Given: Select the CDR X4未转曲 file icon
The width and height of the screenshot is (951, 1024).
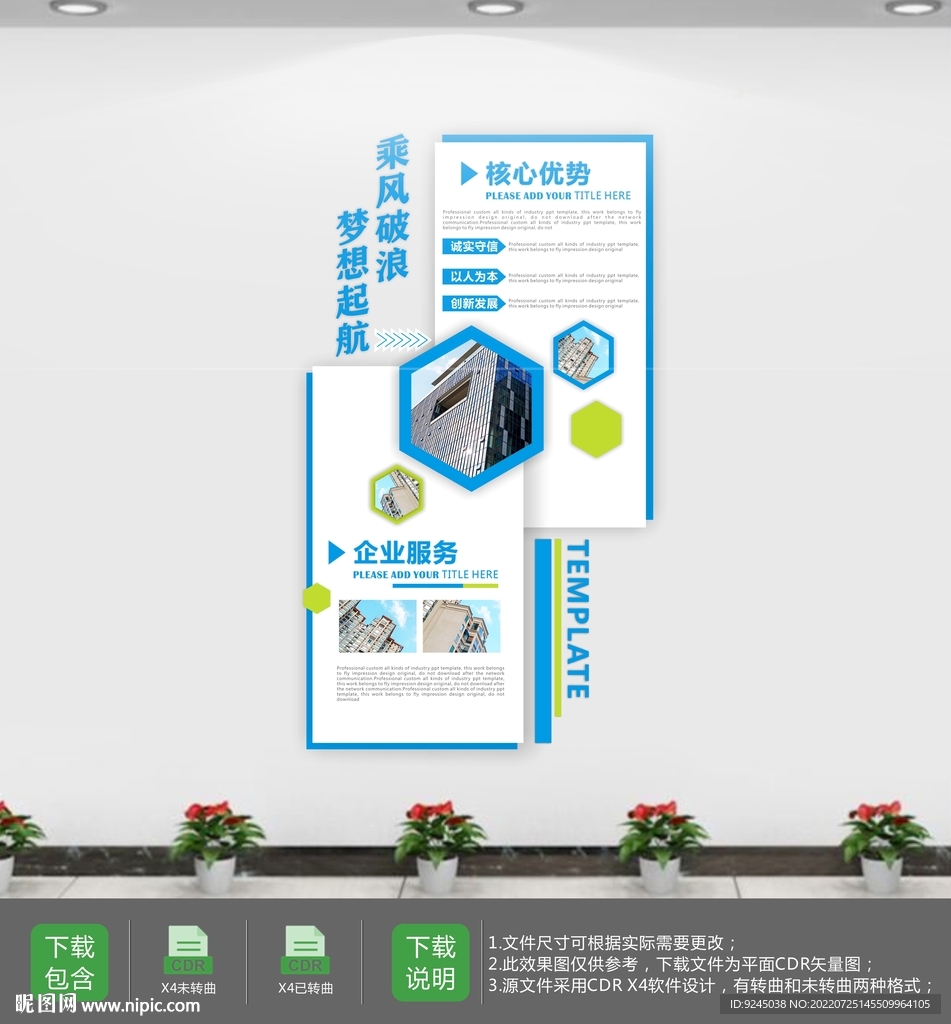Looking at the screenshot, I should coord(188,948).
